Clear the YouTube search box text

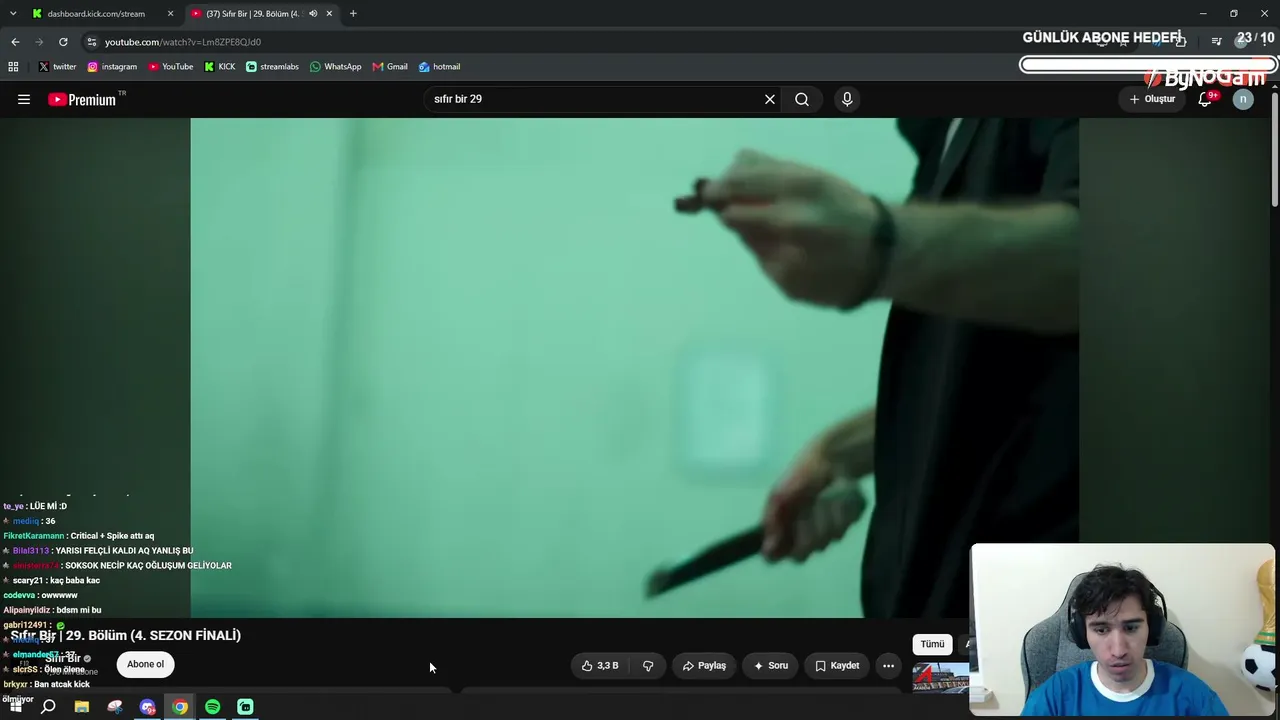click(x=770, y=99)
